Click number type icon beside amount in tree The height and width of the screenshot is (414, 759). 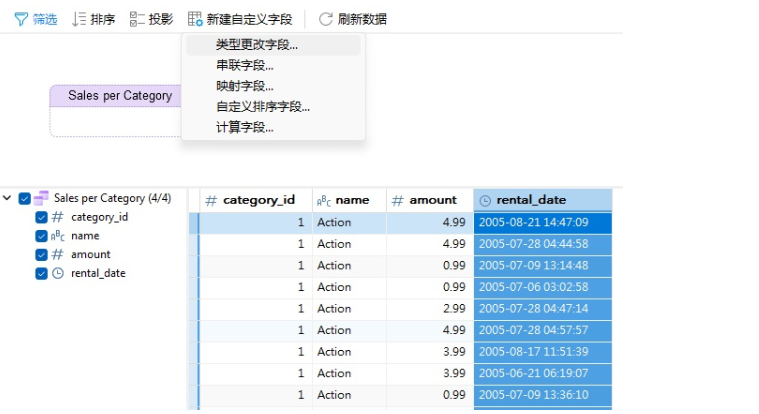click(x=58, y=255)
